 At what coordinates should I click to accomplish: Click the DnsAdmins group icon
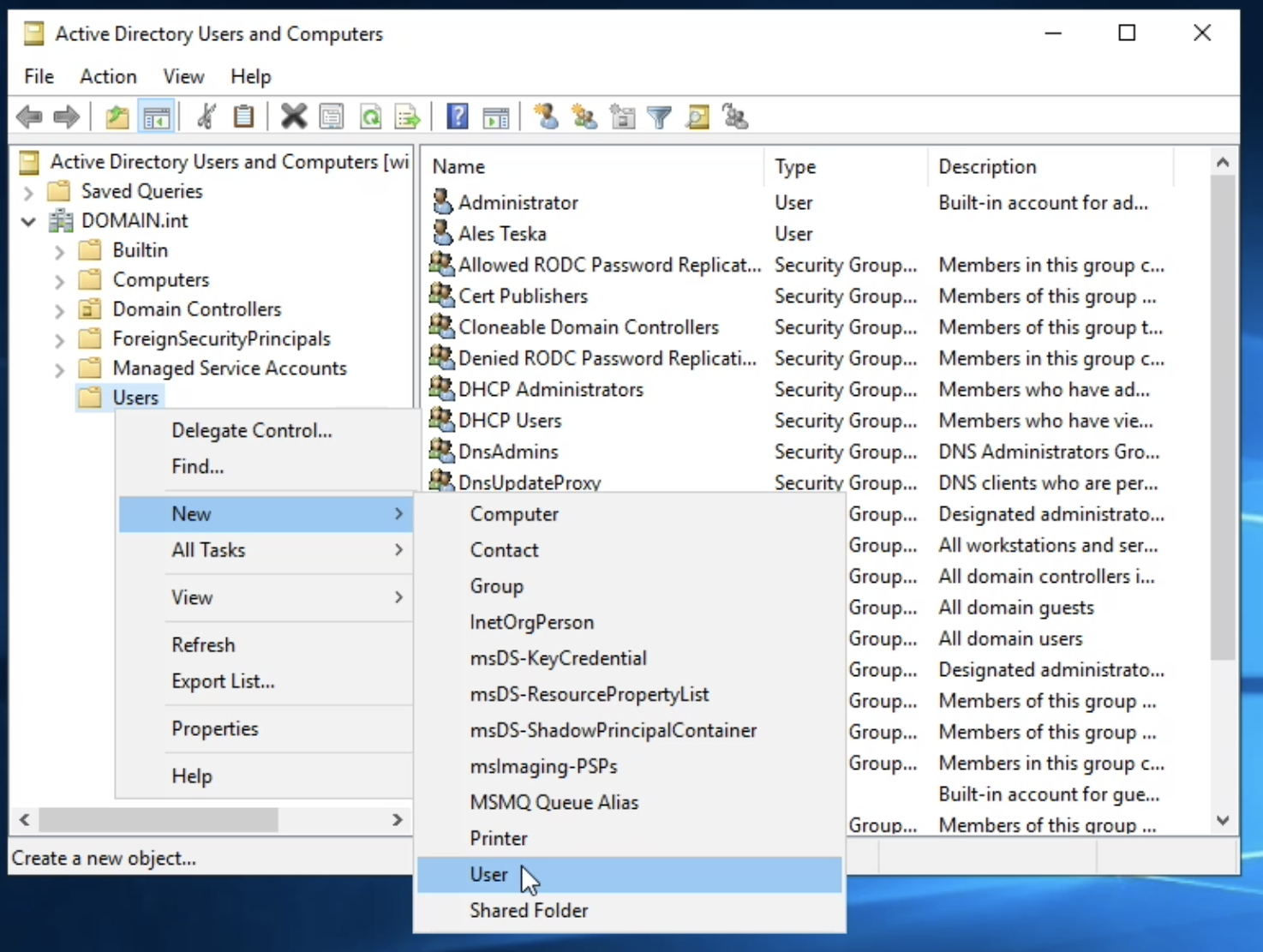click(442, 451)
